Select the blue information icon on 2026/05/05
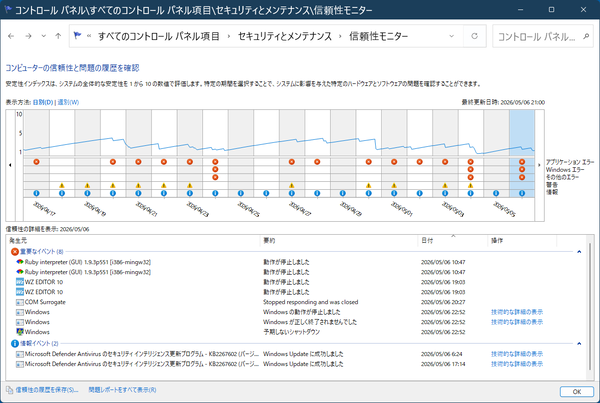The image size is (600, 403). point(496,193)
